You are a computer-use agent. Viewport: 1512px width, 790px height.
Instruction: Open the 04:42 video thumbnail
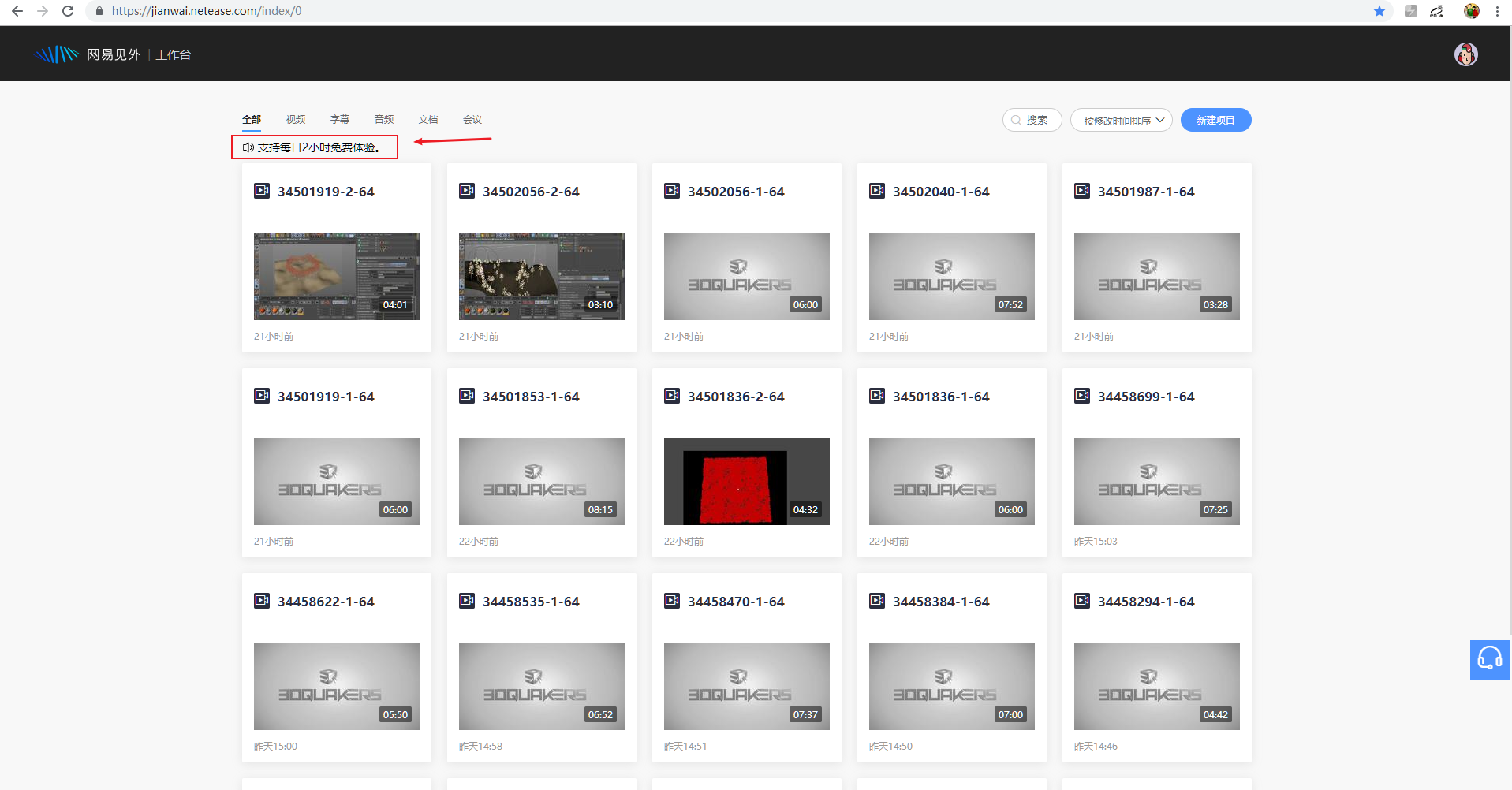click(x=1157, y=687)
